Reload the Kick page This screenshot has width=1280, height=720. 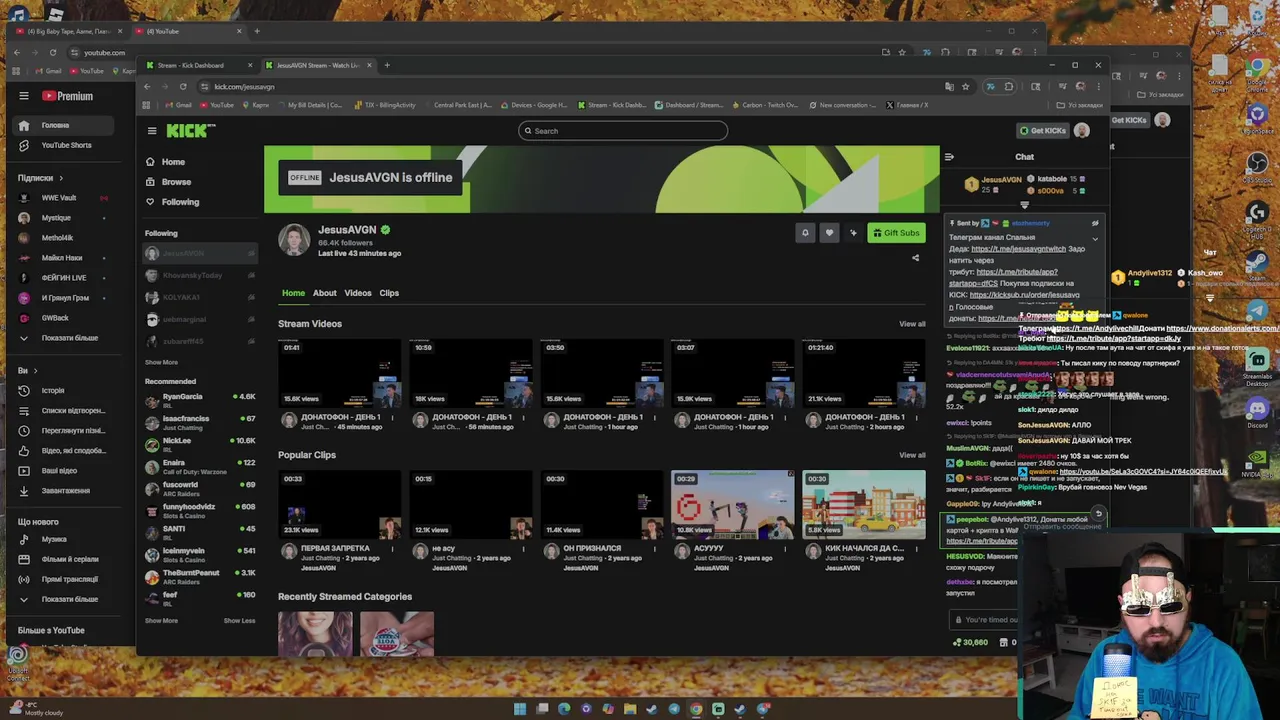(x=183, y=87)
